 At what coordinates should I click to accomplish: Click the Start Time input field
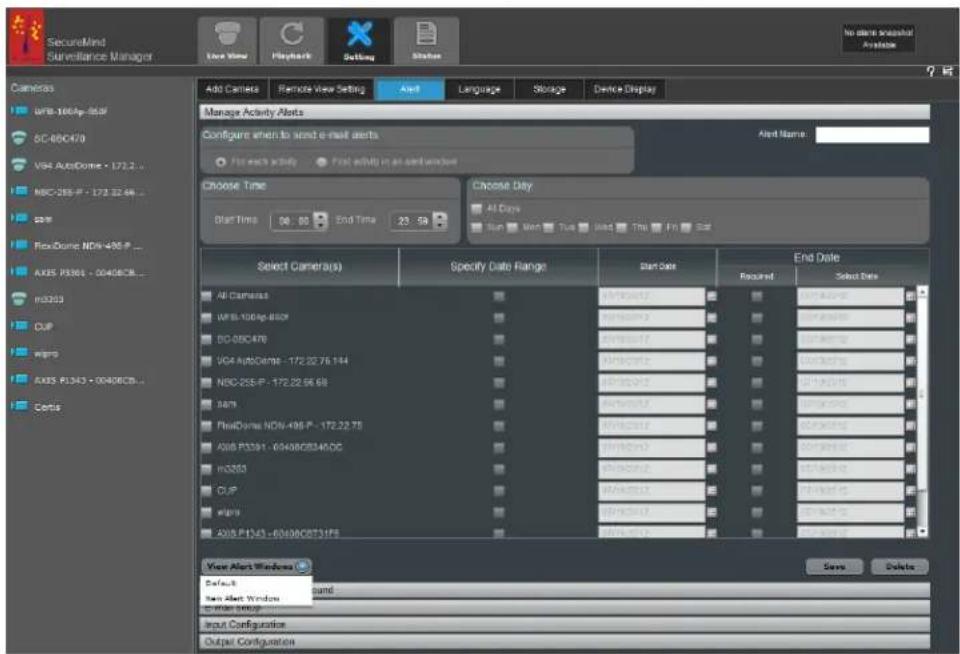(292, 220)
